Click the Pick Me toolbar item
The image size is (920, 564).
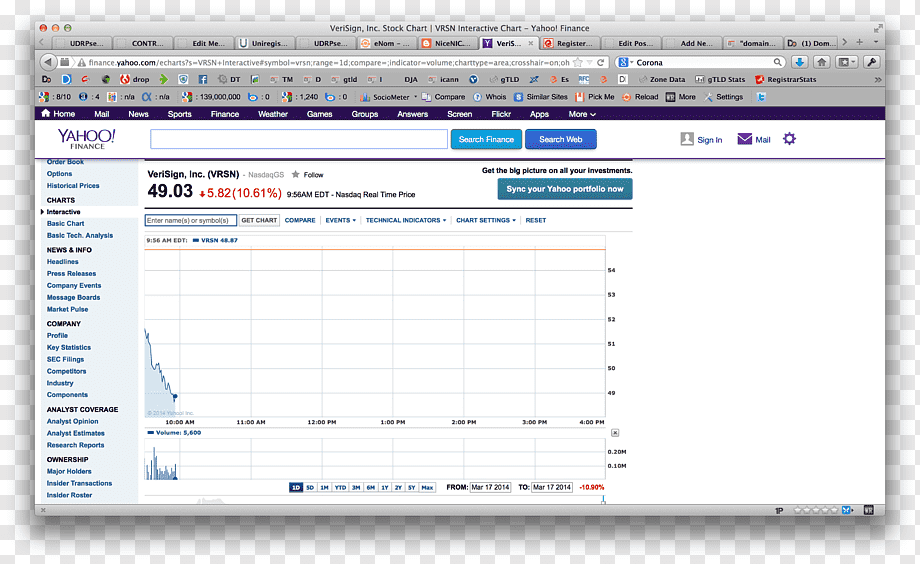pos(595,97)
